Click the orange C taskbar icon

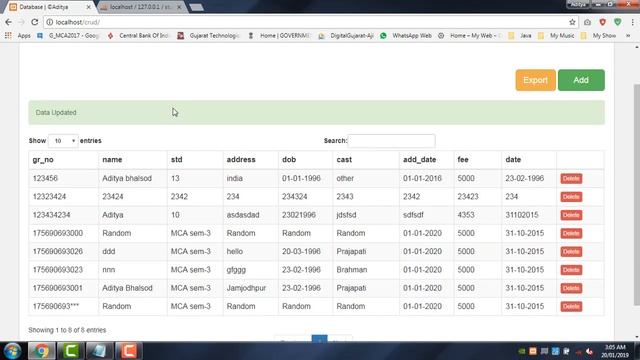[129, 351]
